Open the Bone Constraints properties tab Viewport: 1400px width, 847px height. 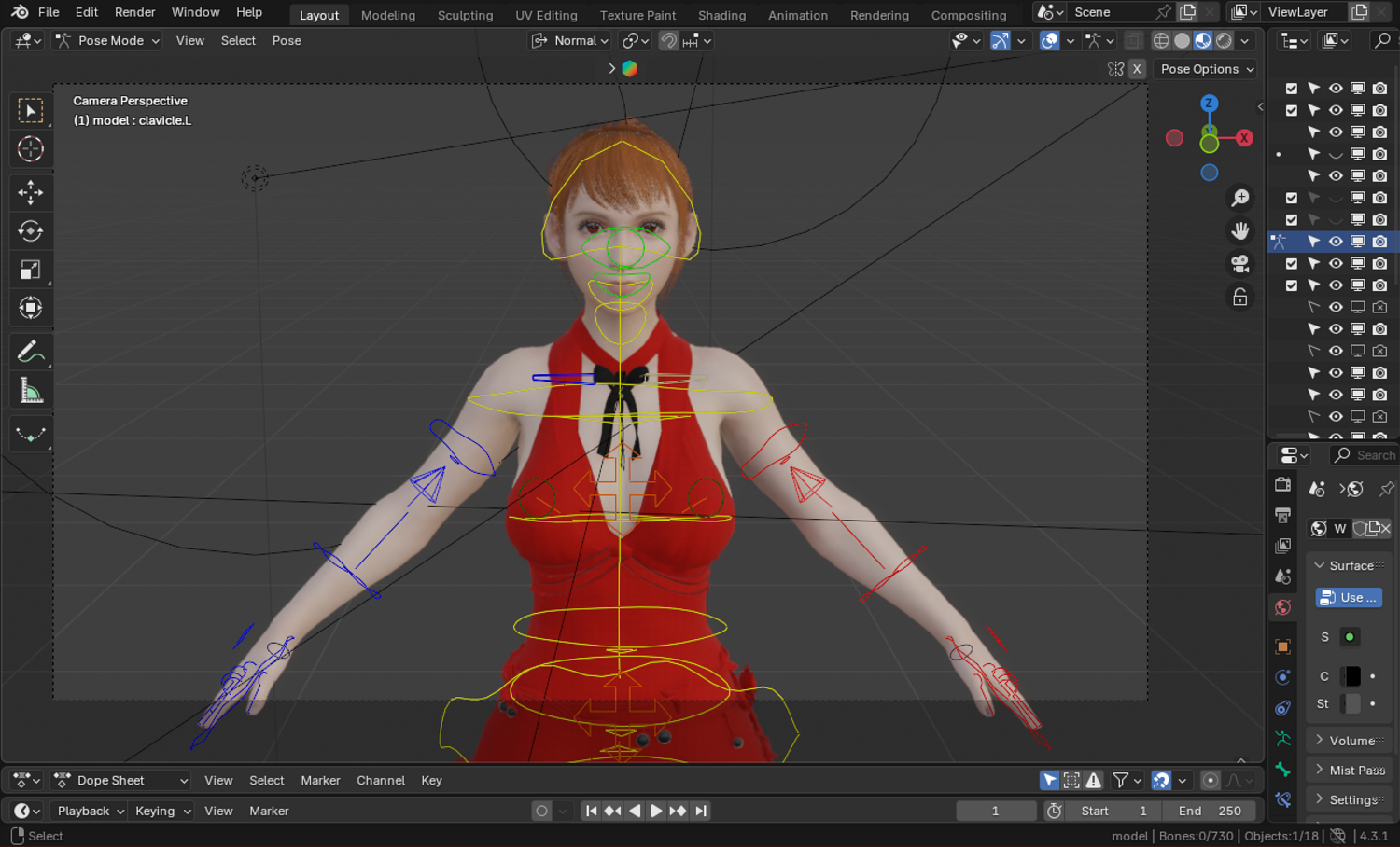click(x=1283, y=800)
